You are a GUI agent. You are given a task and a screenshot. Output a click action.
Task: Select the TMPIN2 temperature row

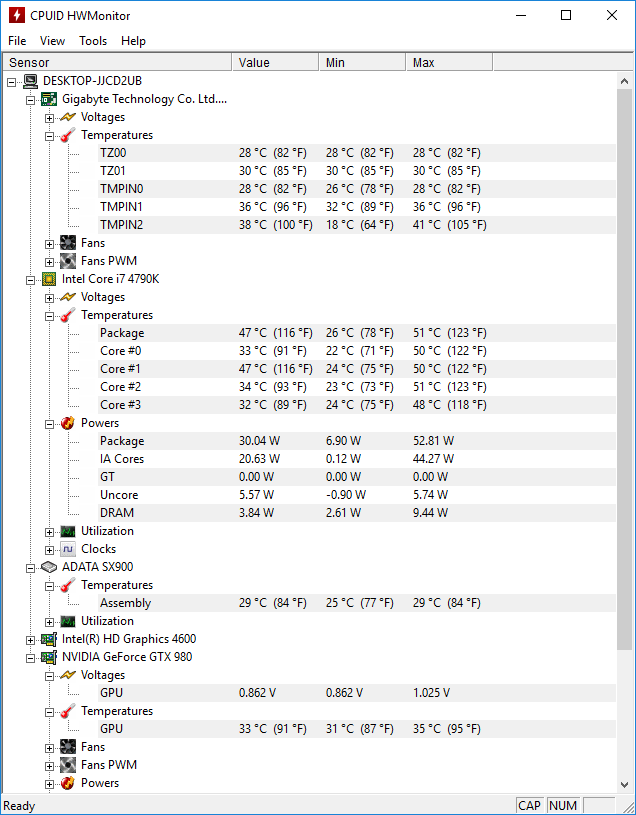356,225
